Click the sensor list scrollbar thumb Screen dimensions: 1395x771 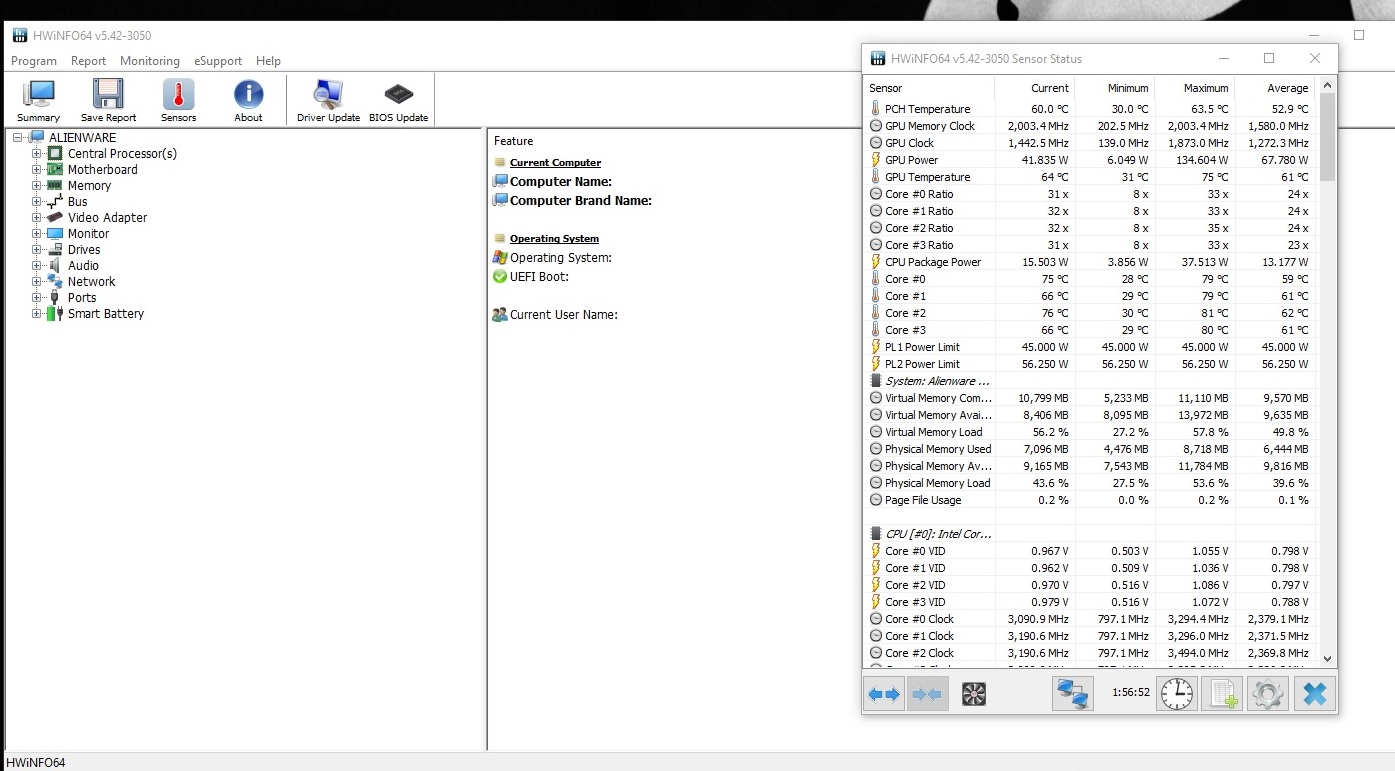point(1327,137)
